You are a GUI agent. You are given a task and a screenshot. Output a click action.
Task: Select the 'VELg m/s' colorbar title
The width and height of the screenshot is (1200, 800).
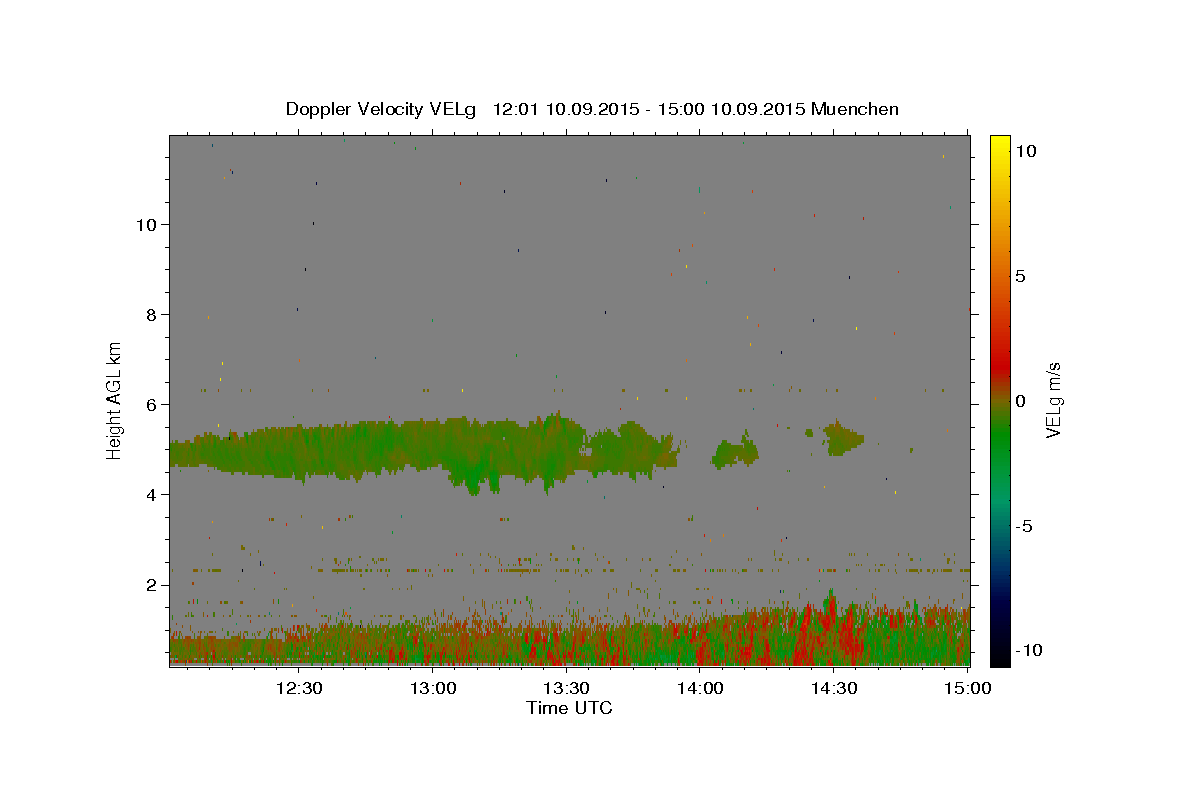pyautogui.click(x=1054, y=401)
